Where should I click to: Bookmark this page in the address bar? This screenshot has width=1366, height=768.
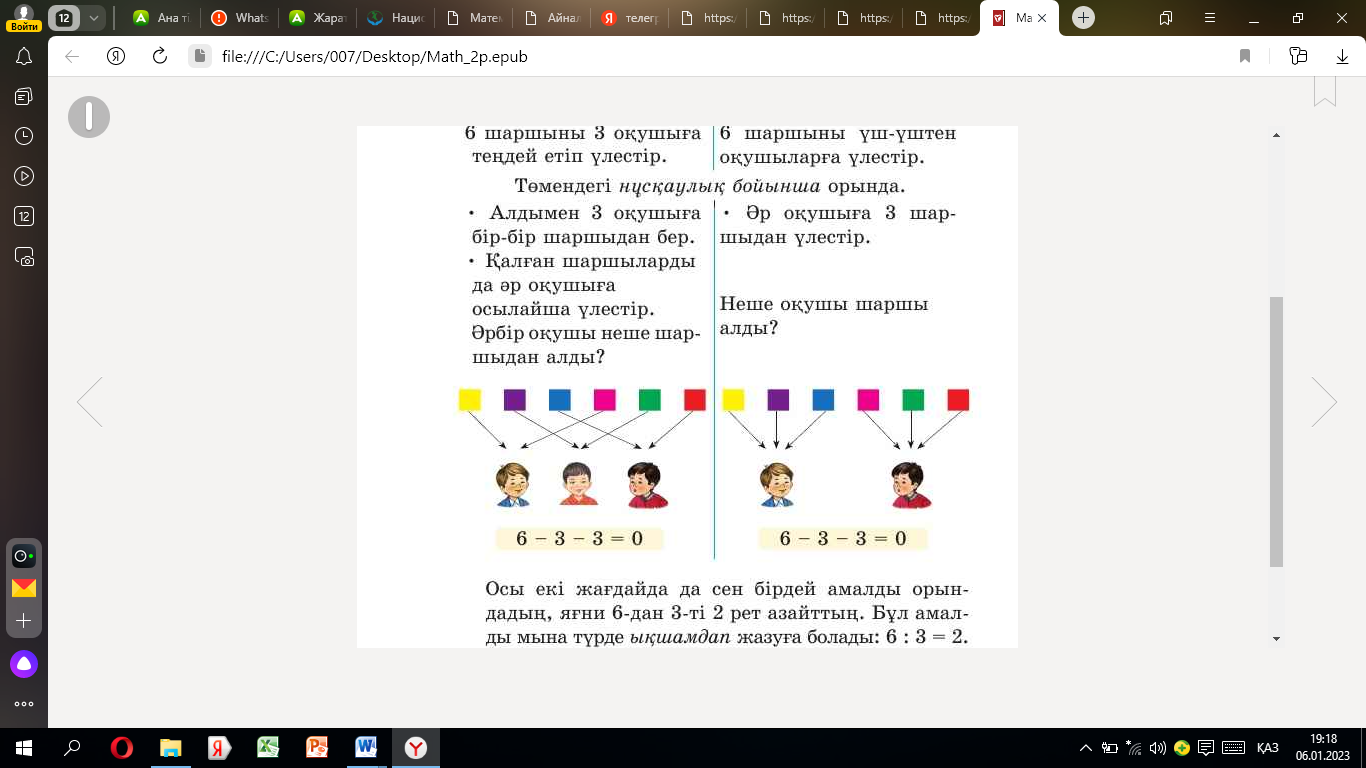1245,57
